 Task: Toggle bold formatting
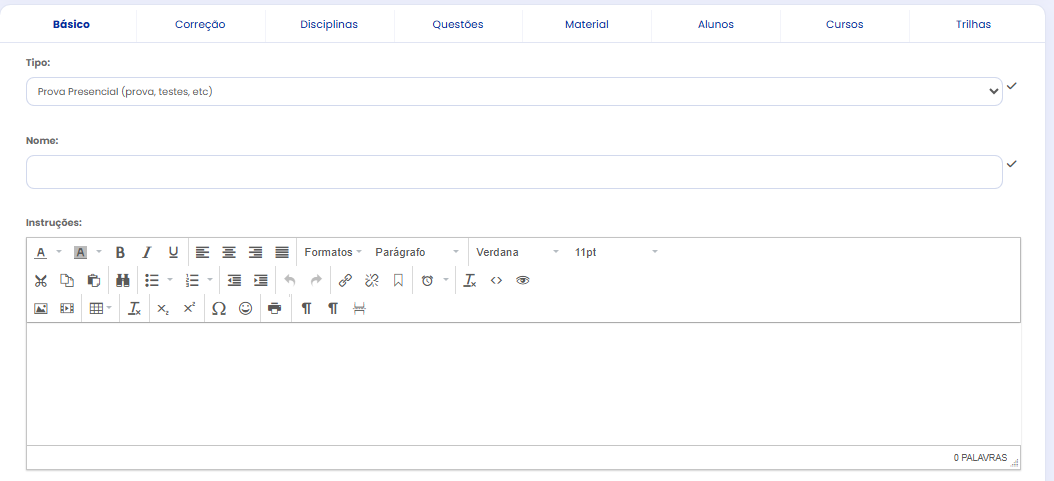coord(120,252)
